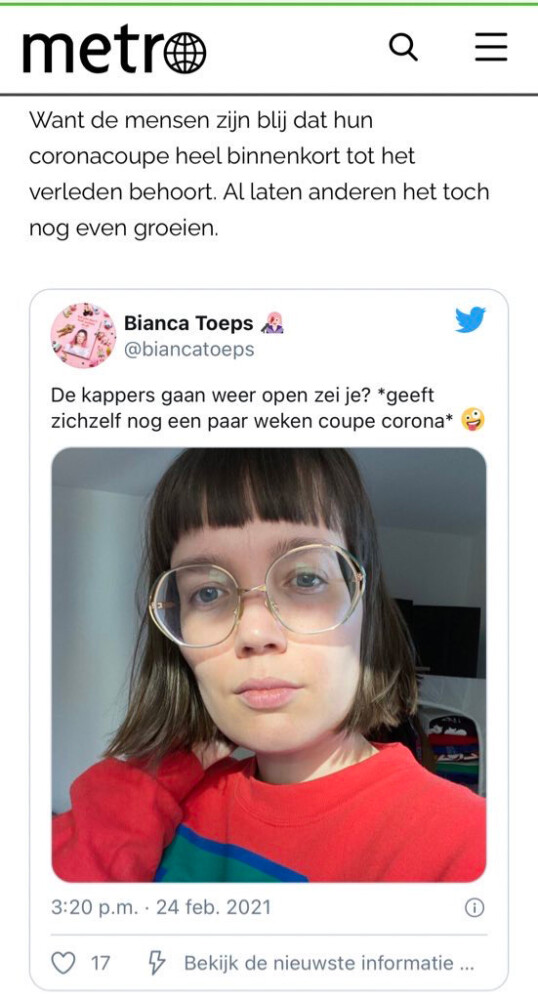Click the embedded tweet card header area

268,335
